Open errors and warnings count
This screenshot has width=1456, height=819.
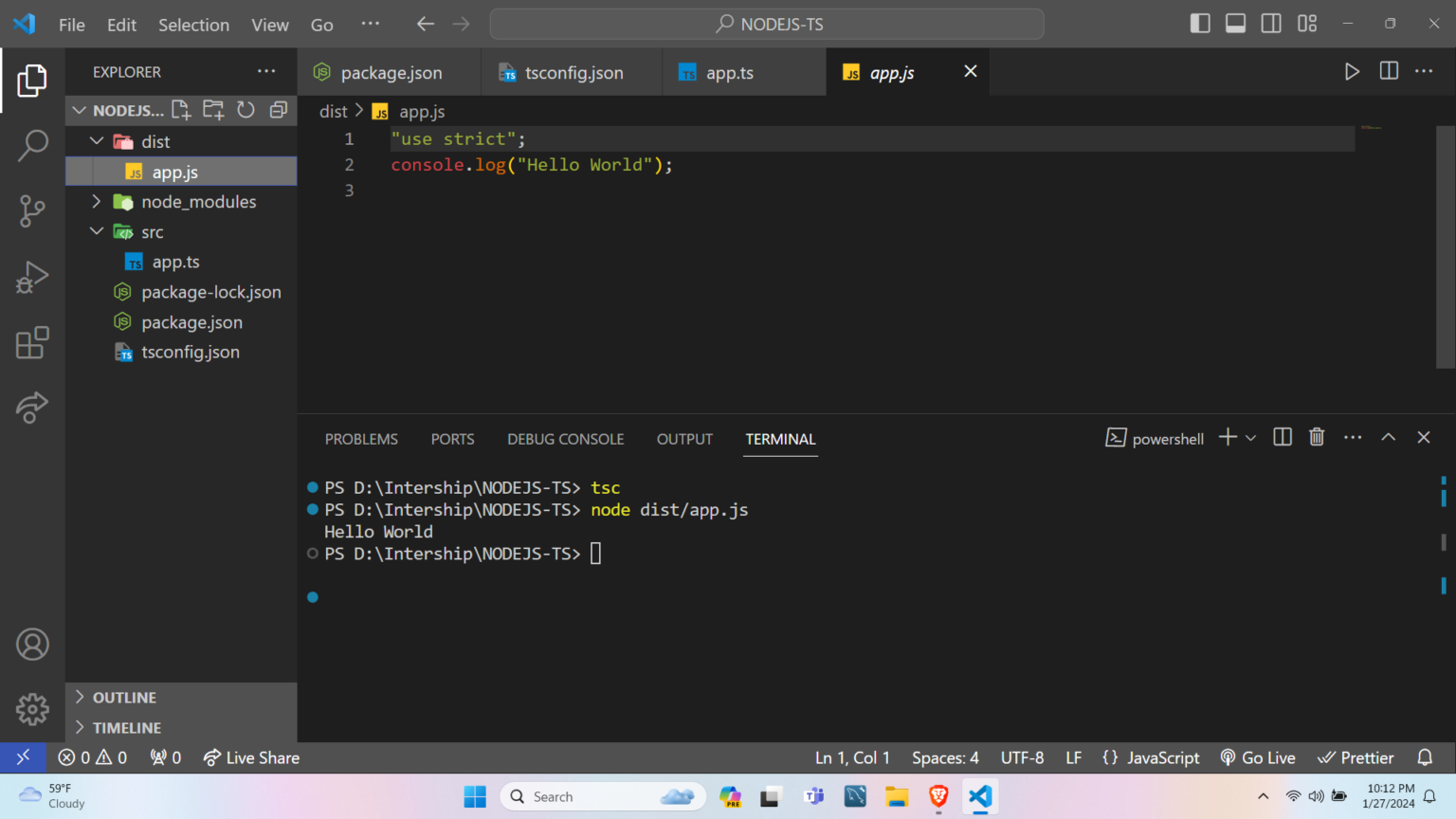(x=93, y=757)
